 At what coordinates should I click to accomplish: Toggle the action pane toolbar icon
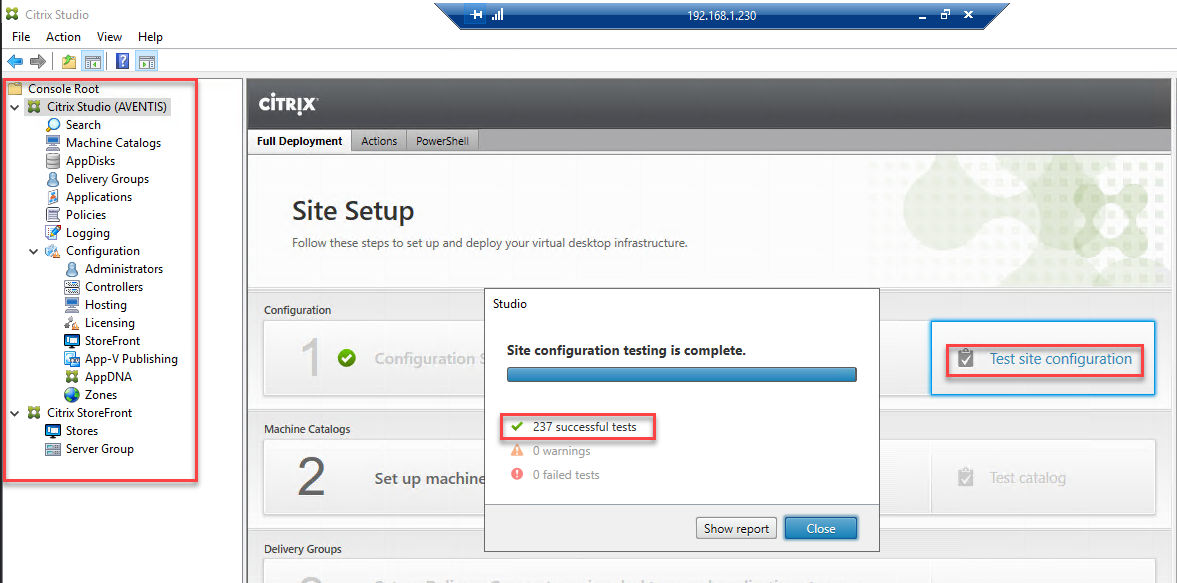(146, 60)
